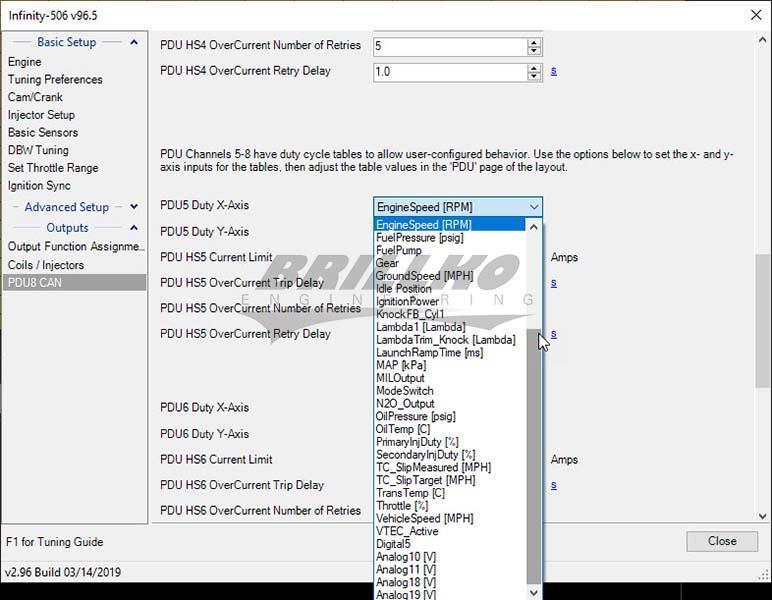
Task: Decrement PDU HS4 OverCurrent Retry Delay value
Action: pos(534,76)
